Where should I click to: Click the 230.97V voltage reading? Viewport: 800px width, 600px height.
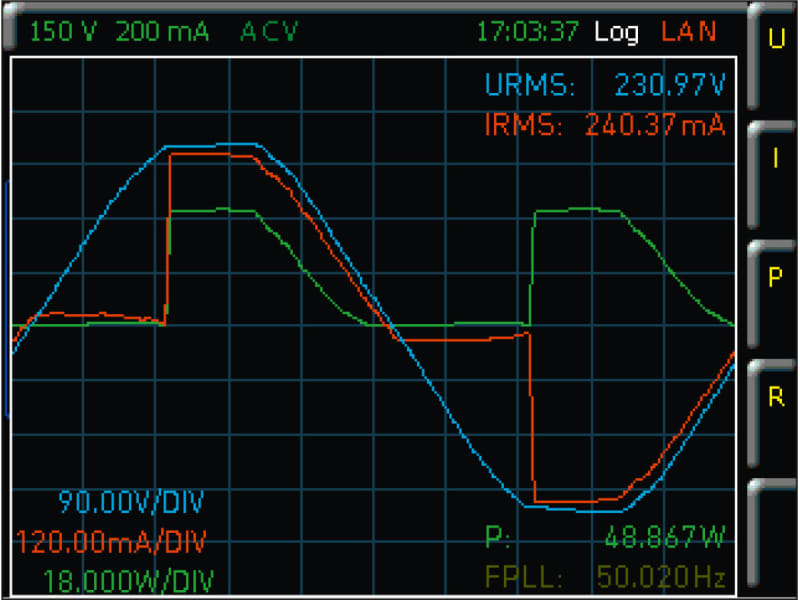[x=670, y=85]
